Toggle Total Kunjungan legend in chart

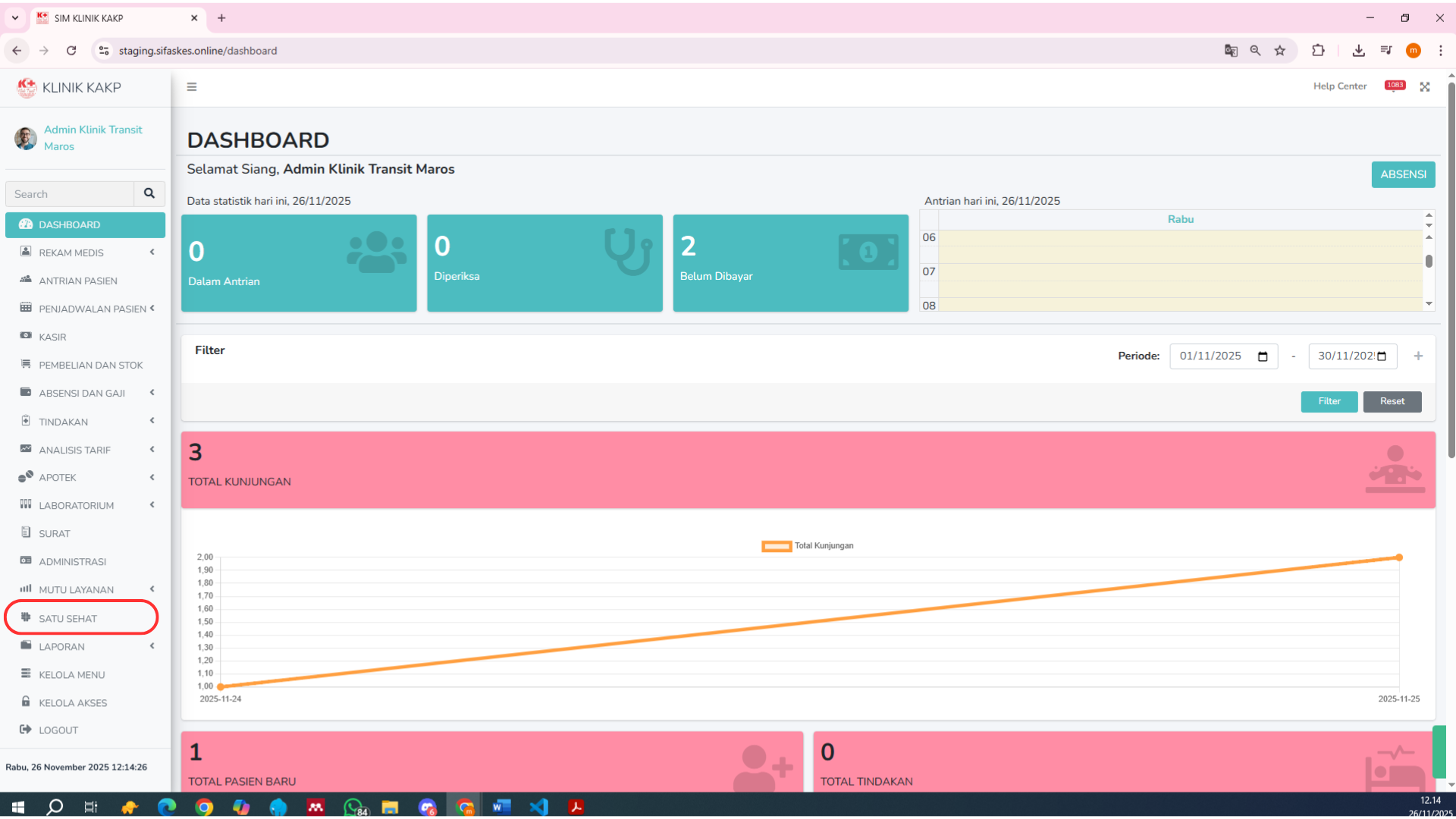pyautogui.click(x=808, y=546)
